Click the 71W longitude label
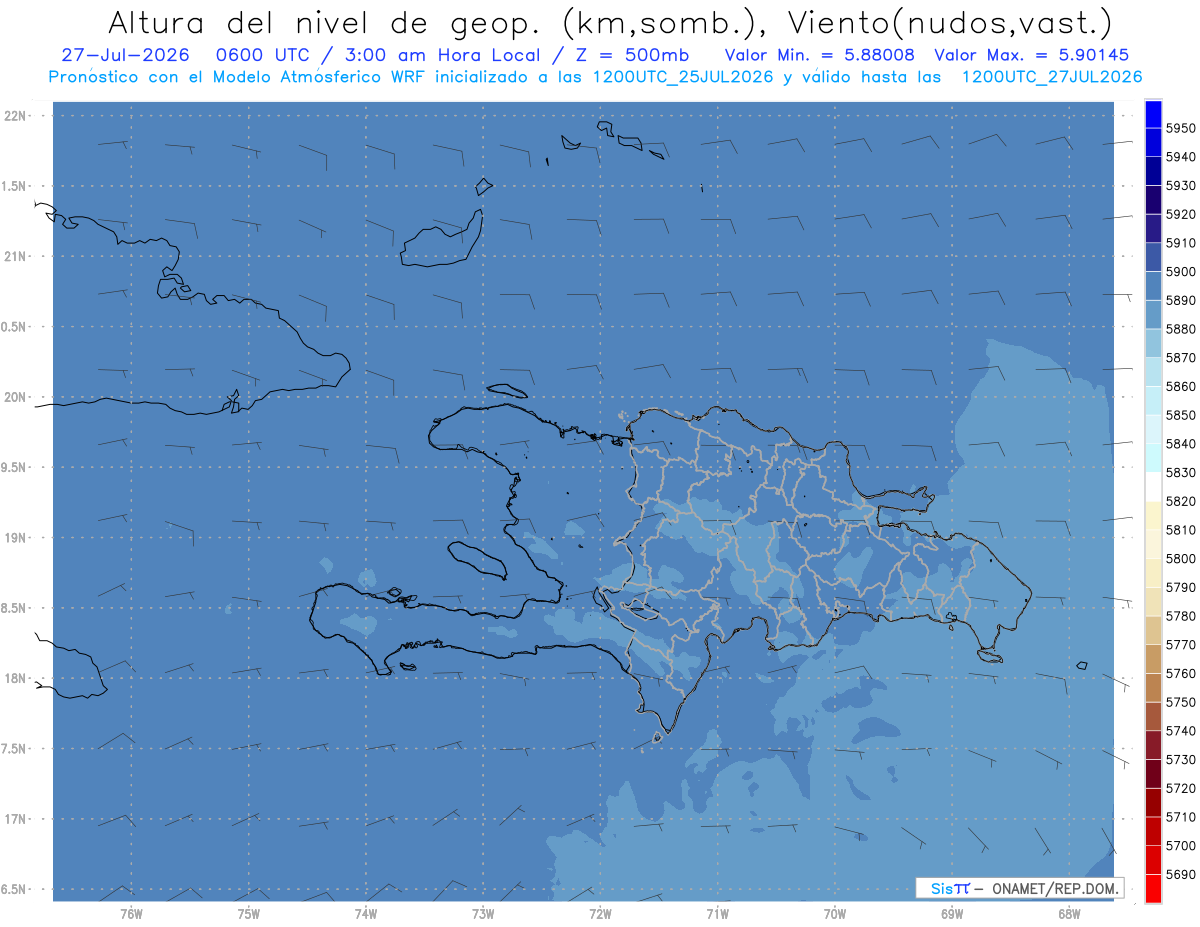This screenshot has height=927, width=1200. click(717, 914)
